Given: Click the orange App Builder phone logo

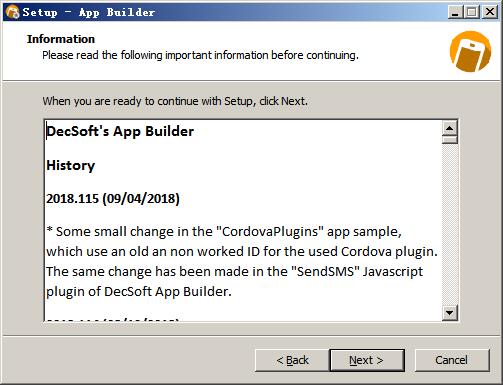Looking at the screenshot, I should (470, 51).
